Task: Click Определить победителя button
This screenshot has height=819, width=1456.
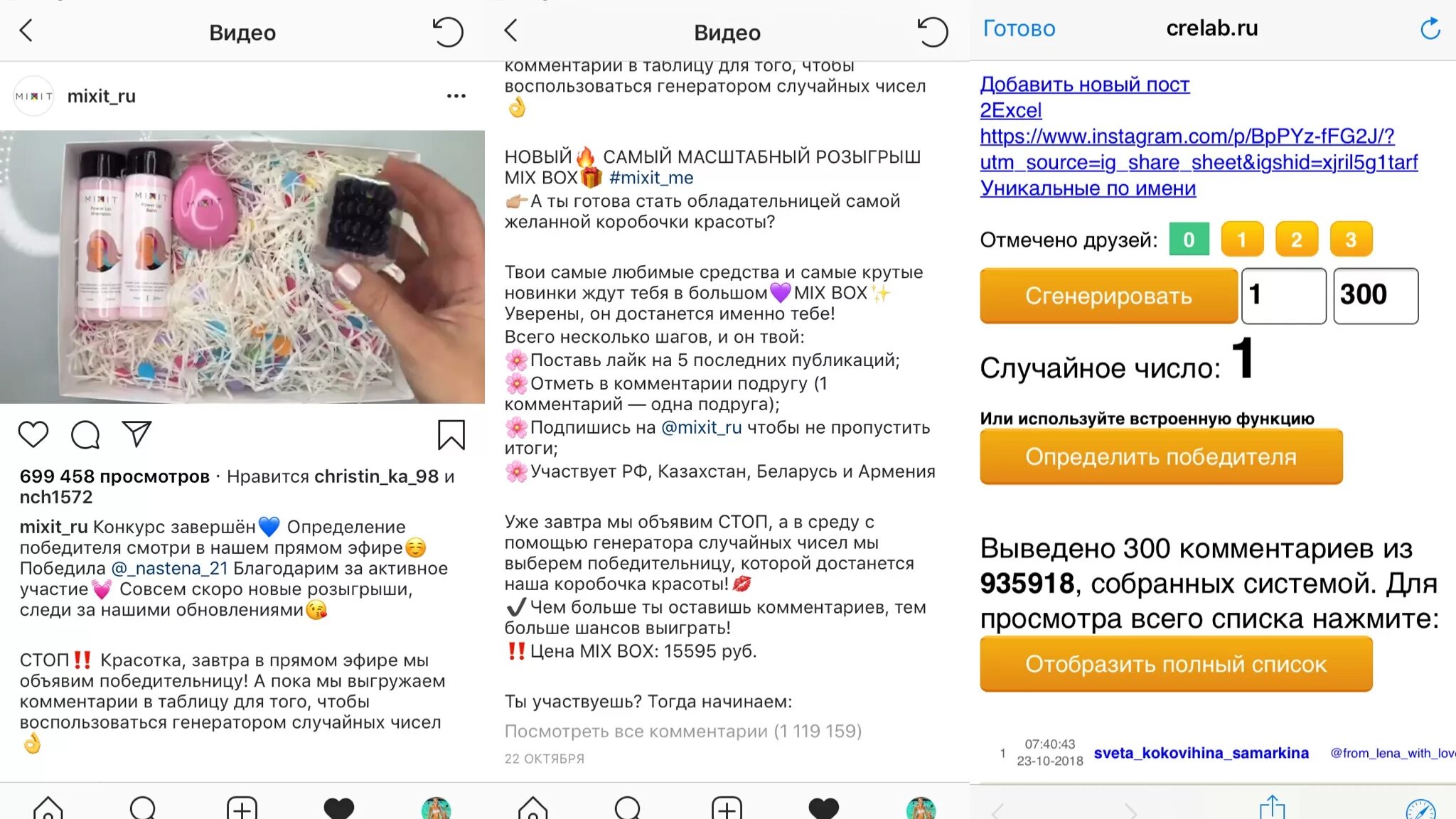Action: (1161, 457)
